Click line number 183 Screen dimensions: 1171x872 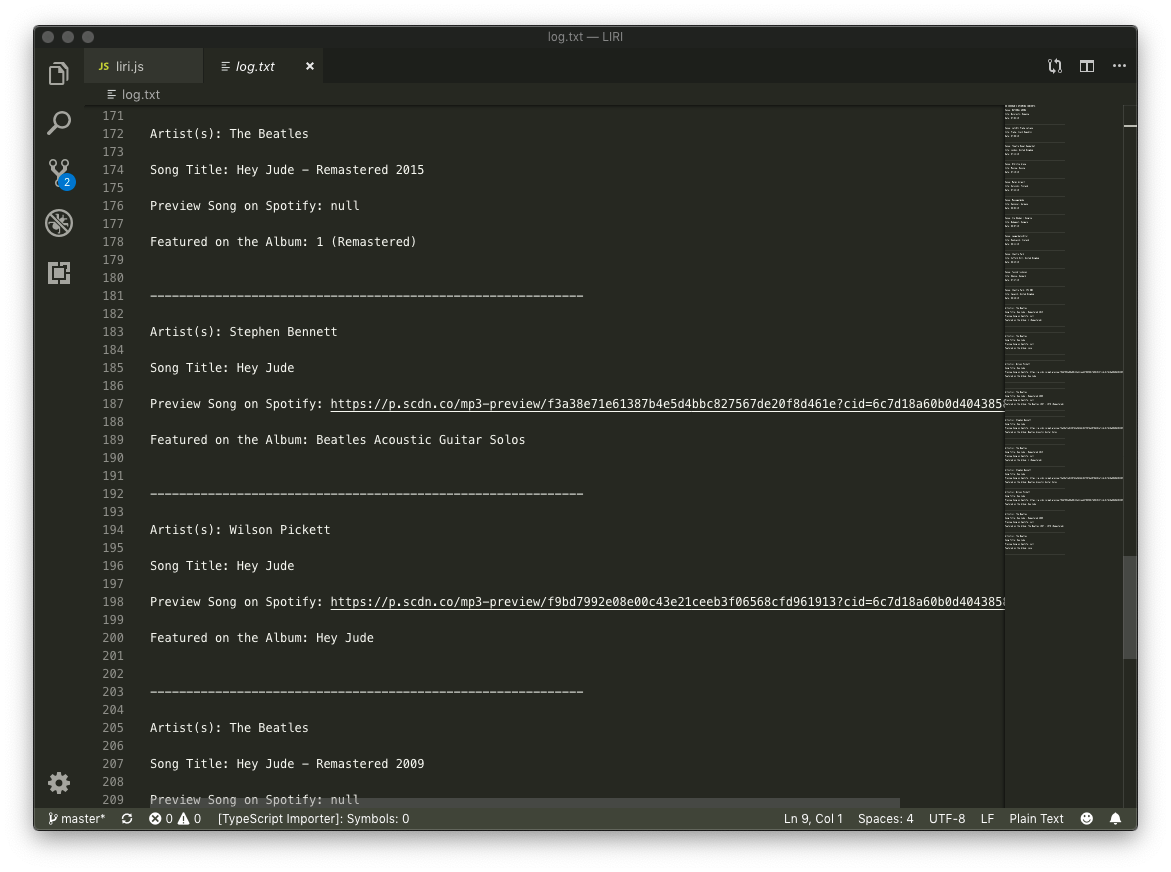[113, 331]
